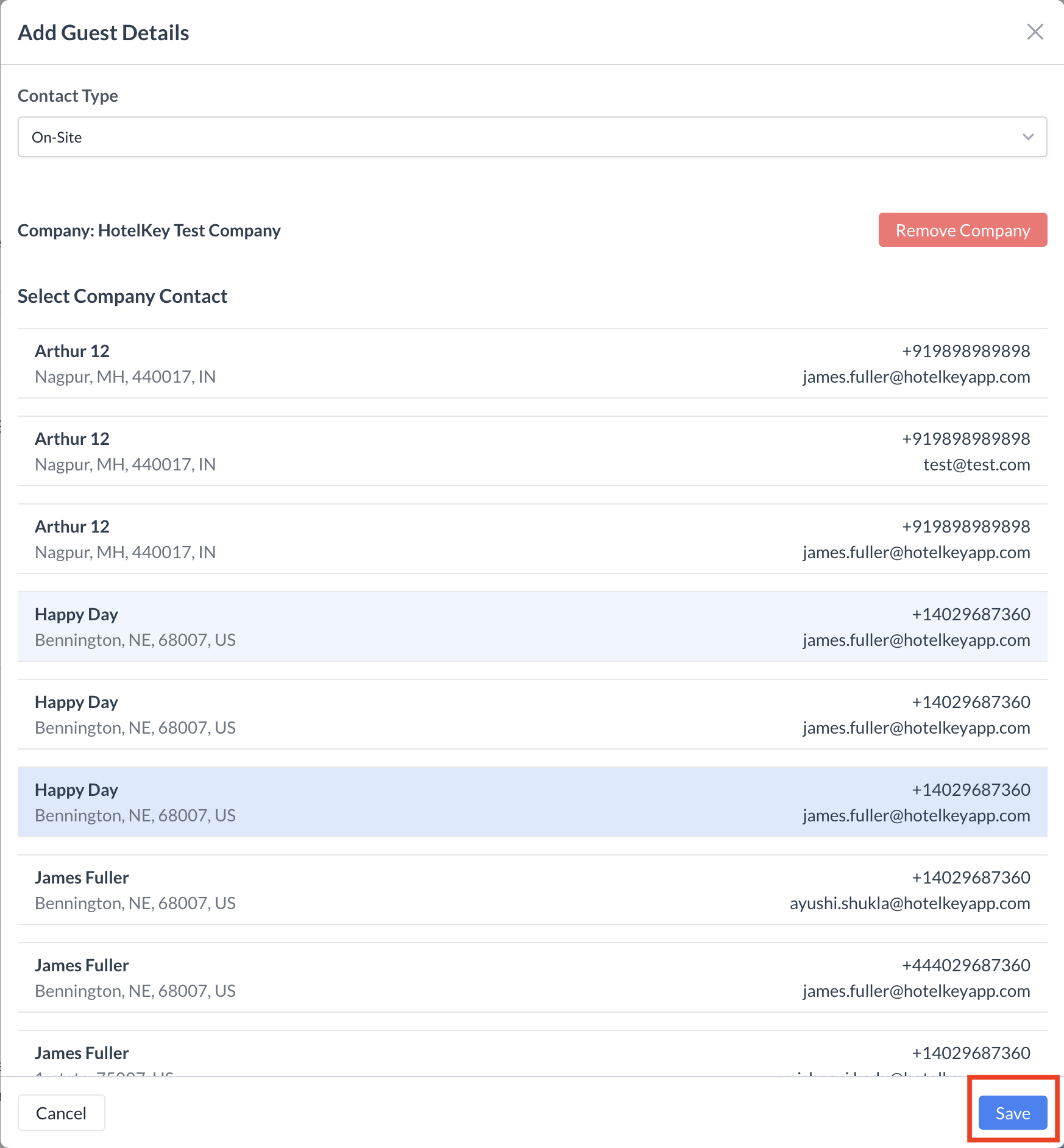Select the third Arthur 12 contact row
The image size is (1064, 1148).
tap(531, 539)
